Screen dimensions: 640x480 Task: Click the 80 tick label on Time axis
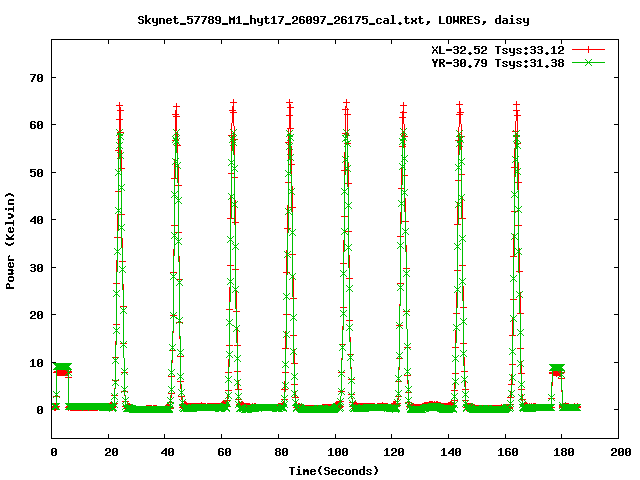(281, 452)
